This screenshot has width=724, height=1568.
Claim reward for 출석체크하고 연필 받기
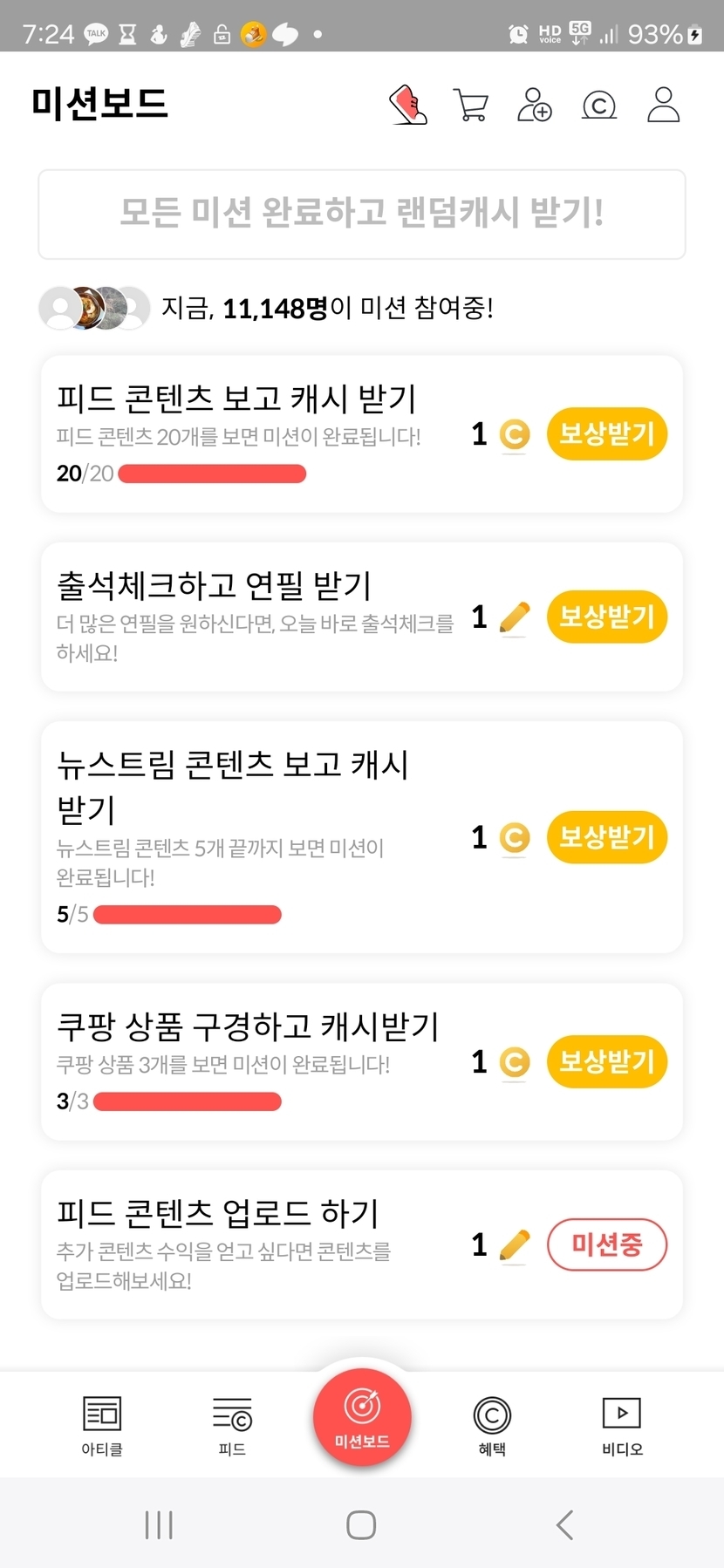(x=606, y=617)
